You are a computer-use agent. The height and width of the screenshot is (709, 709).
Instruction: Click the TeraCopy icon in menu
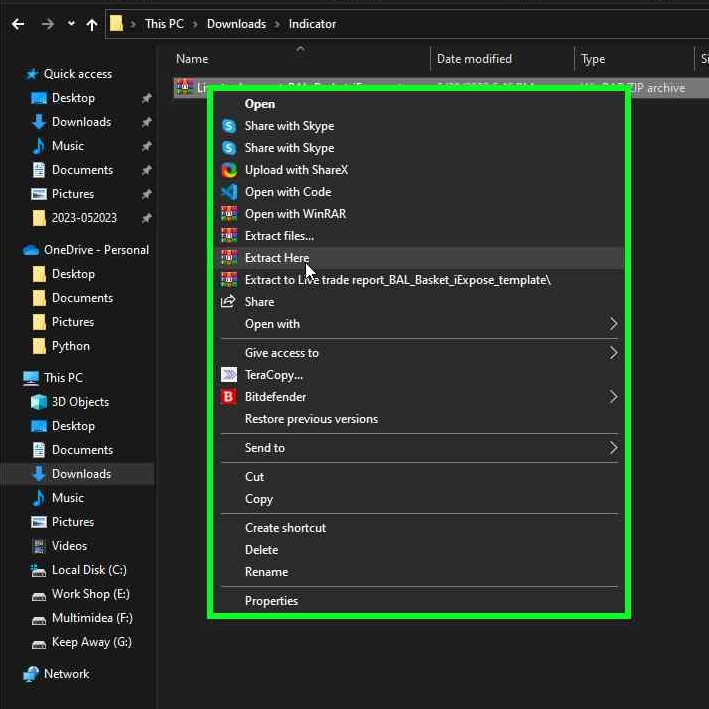click(x=229, y=374)
